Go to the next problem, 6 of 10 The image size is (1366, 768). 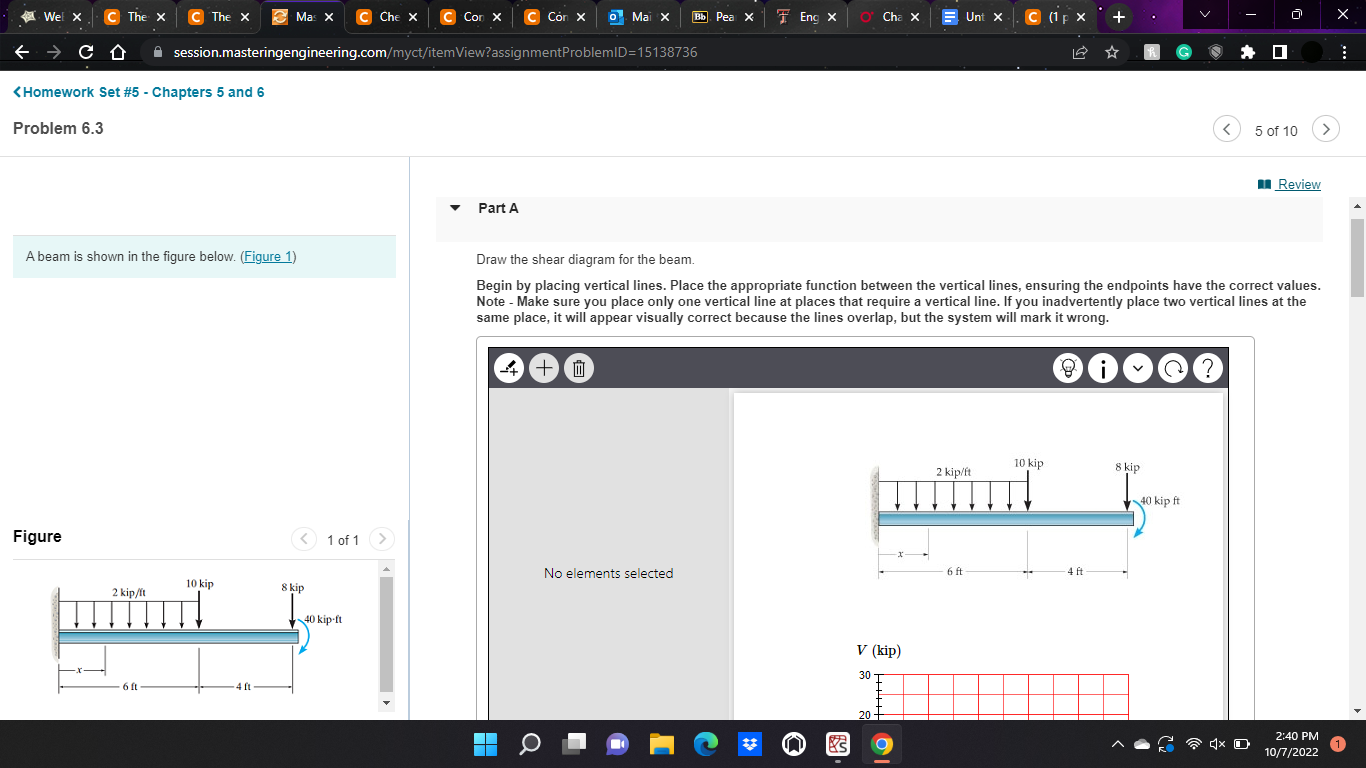click(x=1326, y=130)
